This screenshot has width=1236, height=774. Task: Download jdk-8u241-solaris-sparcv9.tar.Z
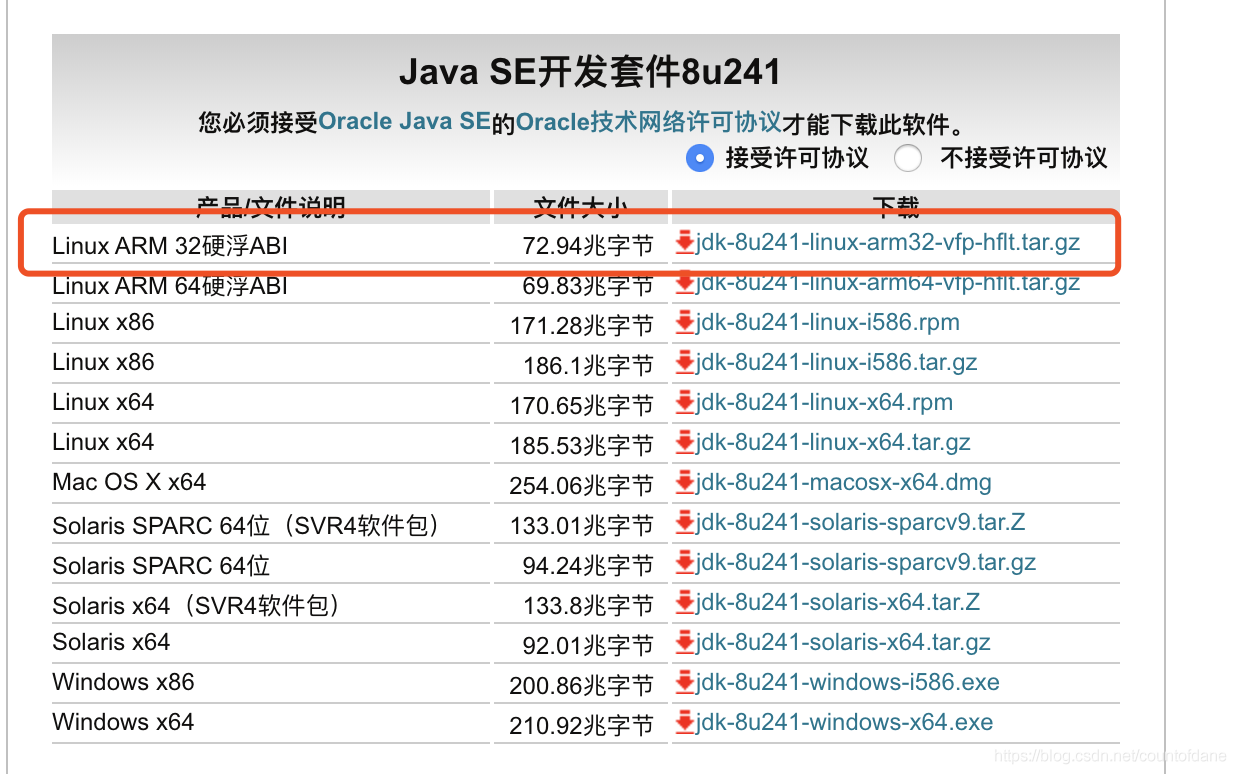pyautogui.click(x=860, y=522)
